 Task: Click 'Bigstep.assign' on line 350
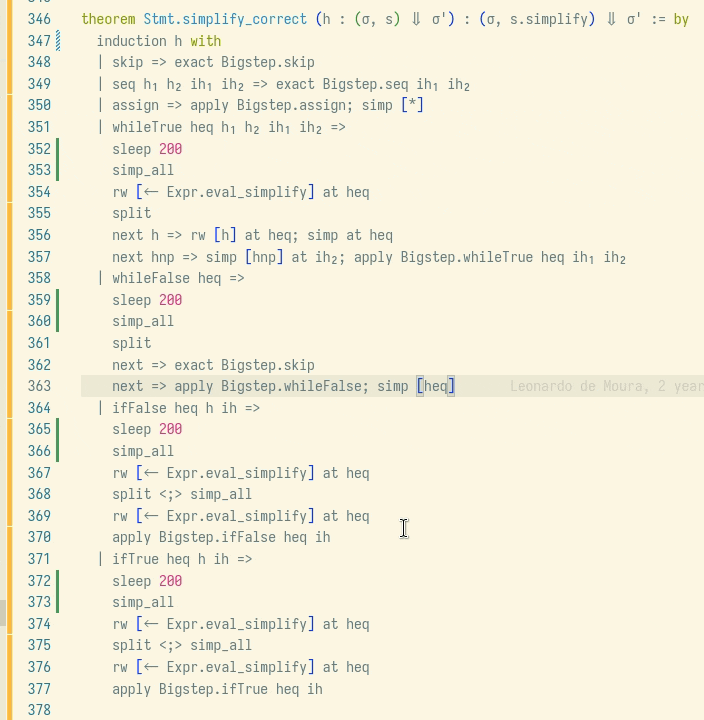click(295, 106)
